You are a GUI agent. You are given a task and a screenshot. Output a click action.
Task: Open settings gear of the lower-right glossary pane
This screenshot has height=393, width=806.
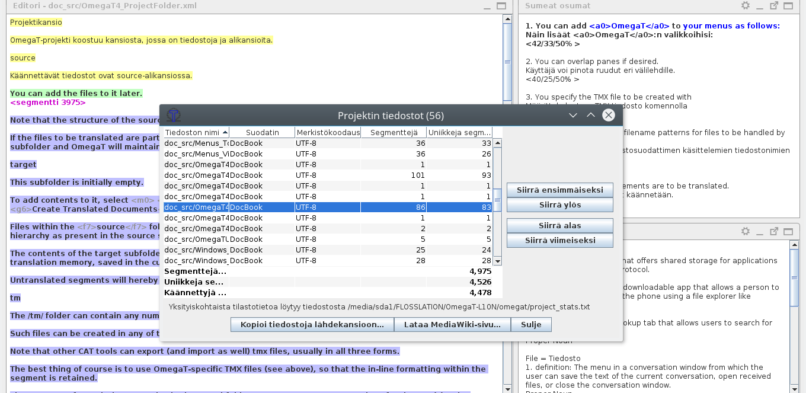[x=745, y=231]
